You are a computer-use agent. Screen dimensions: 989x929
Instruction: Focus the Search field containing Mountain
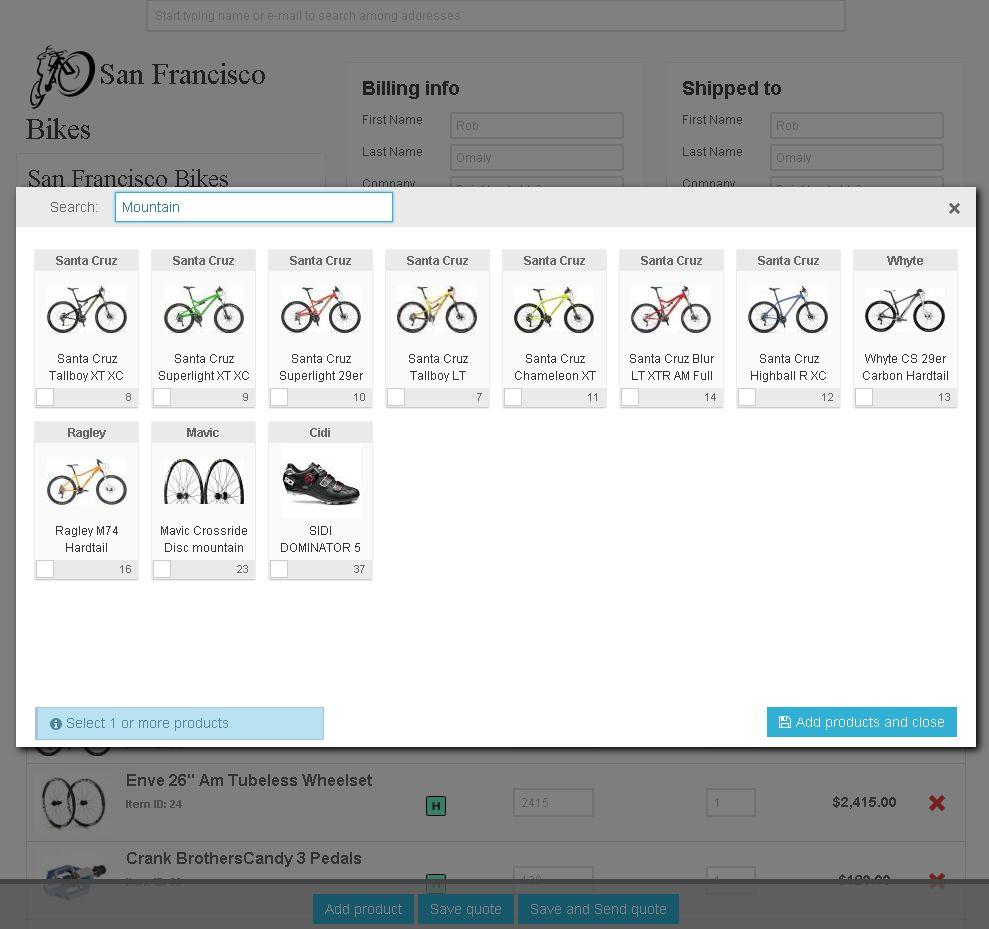pyautogui.click(x=254, y=207)
